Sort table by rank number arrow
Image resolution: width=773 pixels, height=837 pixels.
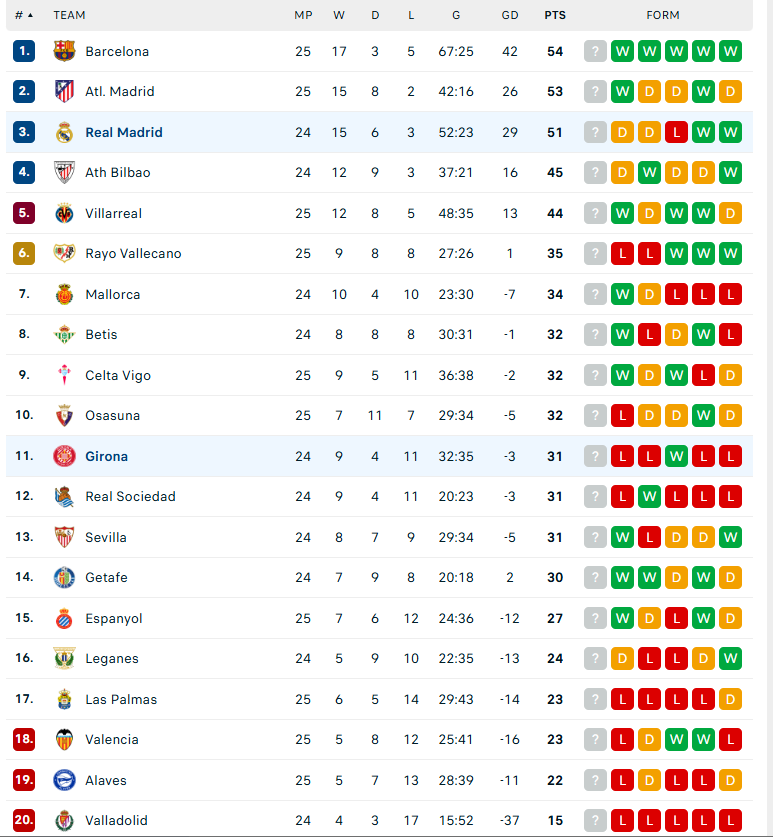30,15
